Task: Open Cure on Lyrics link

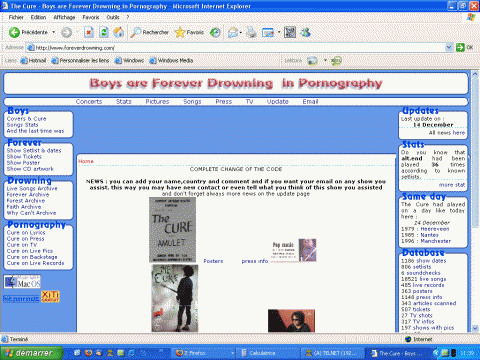Action: [26, 233]
